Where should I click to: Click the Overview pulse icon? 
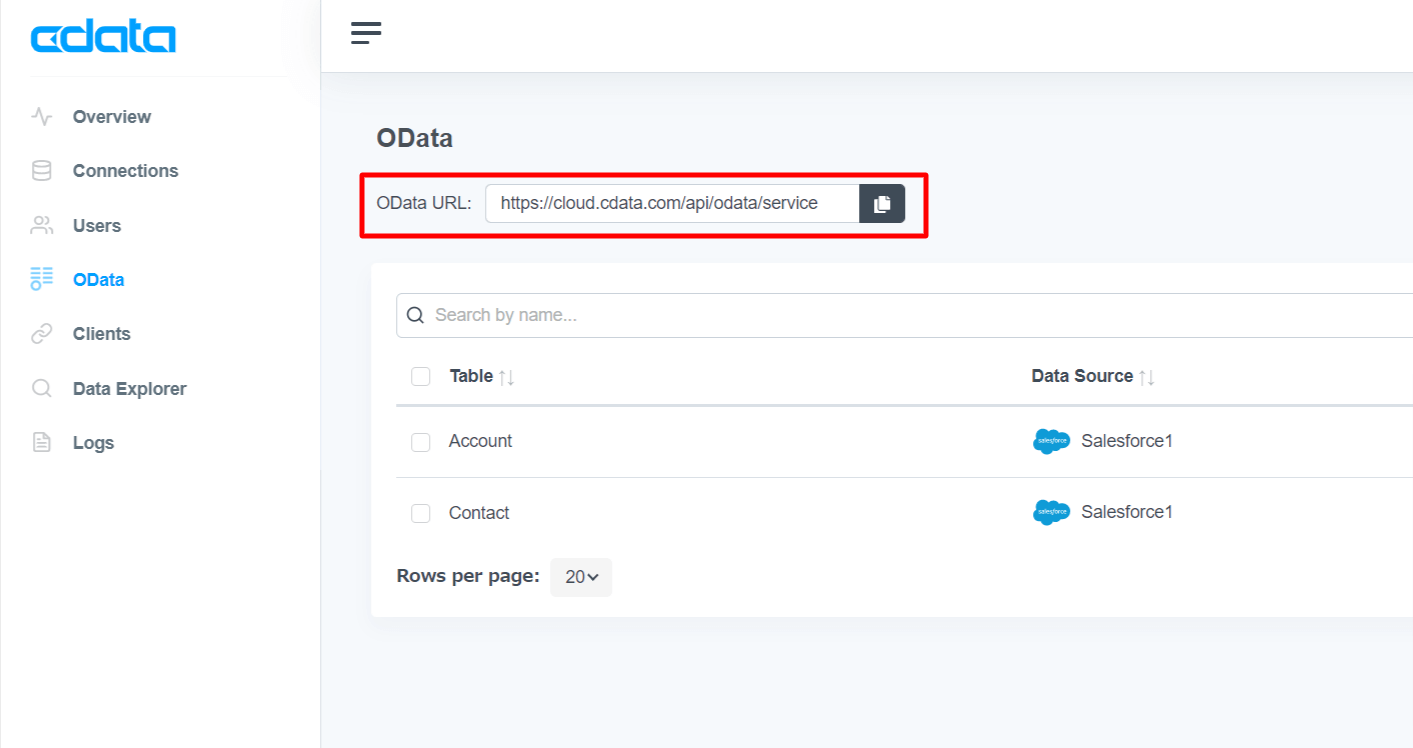pos(41,117)
